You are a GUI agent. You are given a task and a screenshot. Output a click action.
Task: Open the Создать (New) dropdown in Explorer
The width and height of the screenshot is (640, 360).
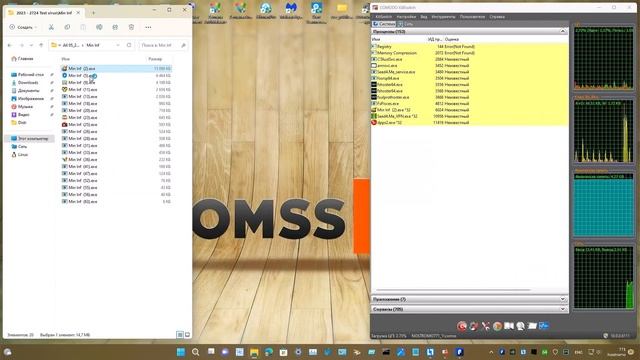(23, 27)
